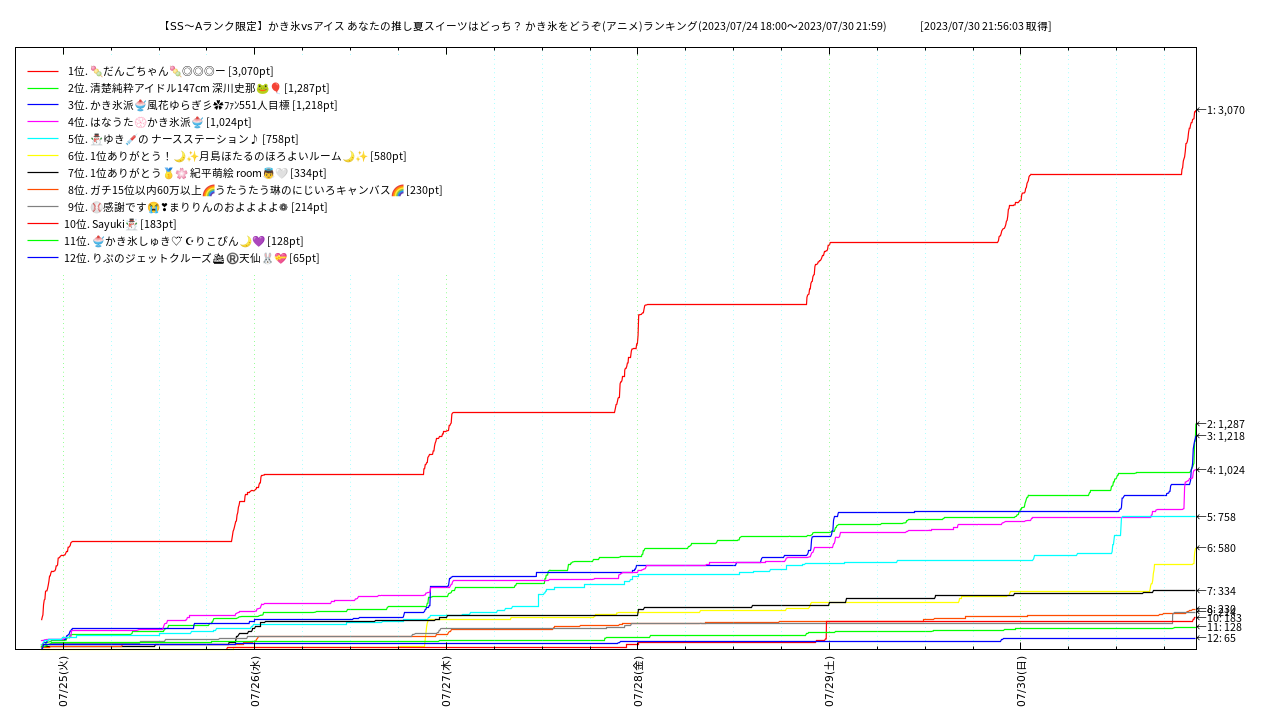Click the end-of-line label '6: 580'
The height and width of the screenshot is (720, 1280).
click(1221, 548)
